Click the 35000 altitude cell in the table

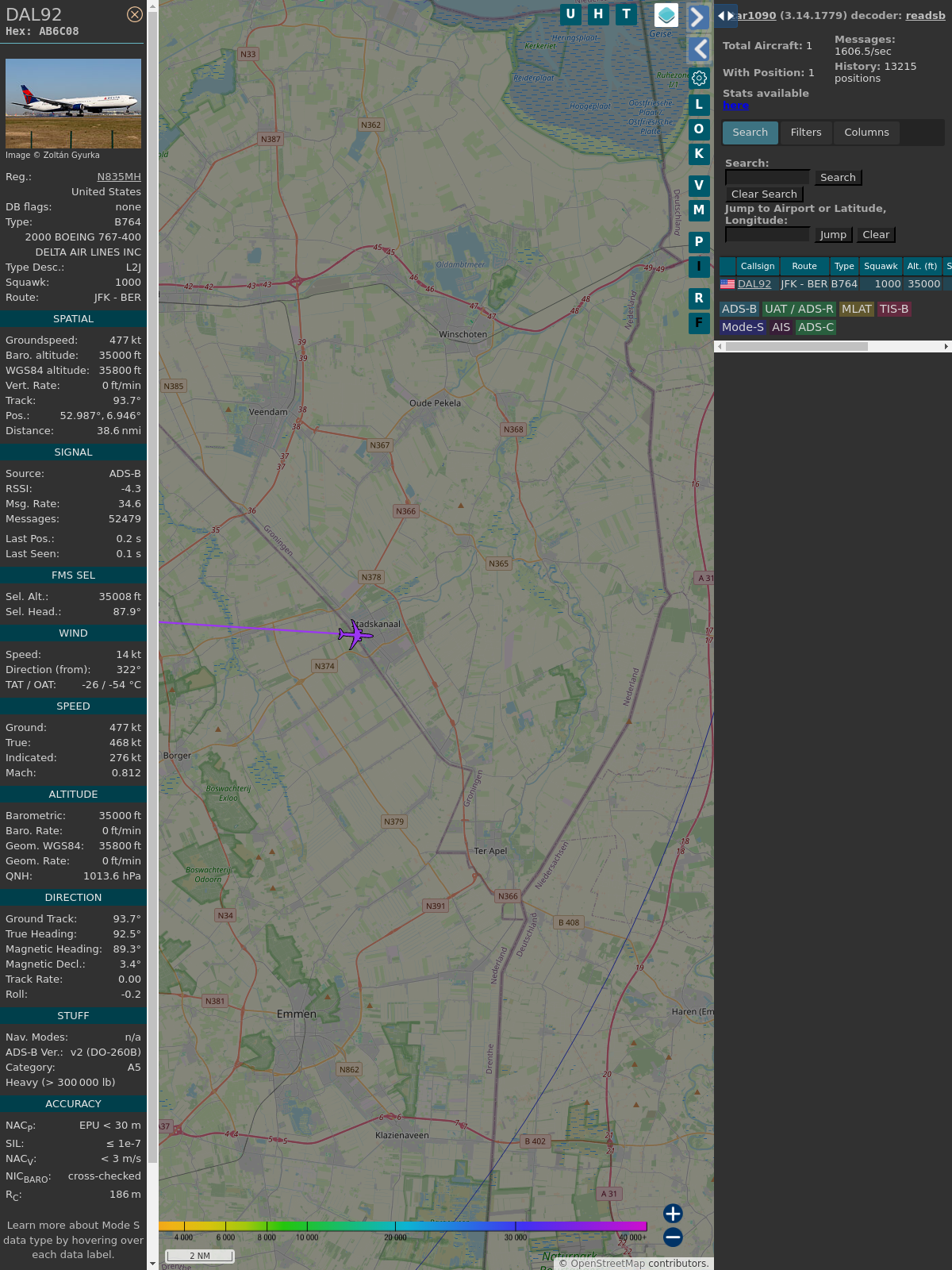click(923, 284)
